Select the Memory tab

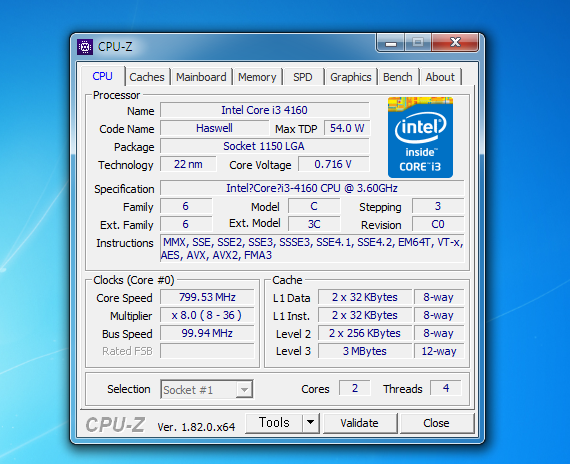[x=257, y=77]
